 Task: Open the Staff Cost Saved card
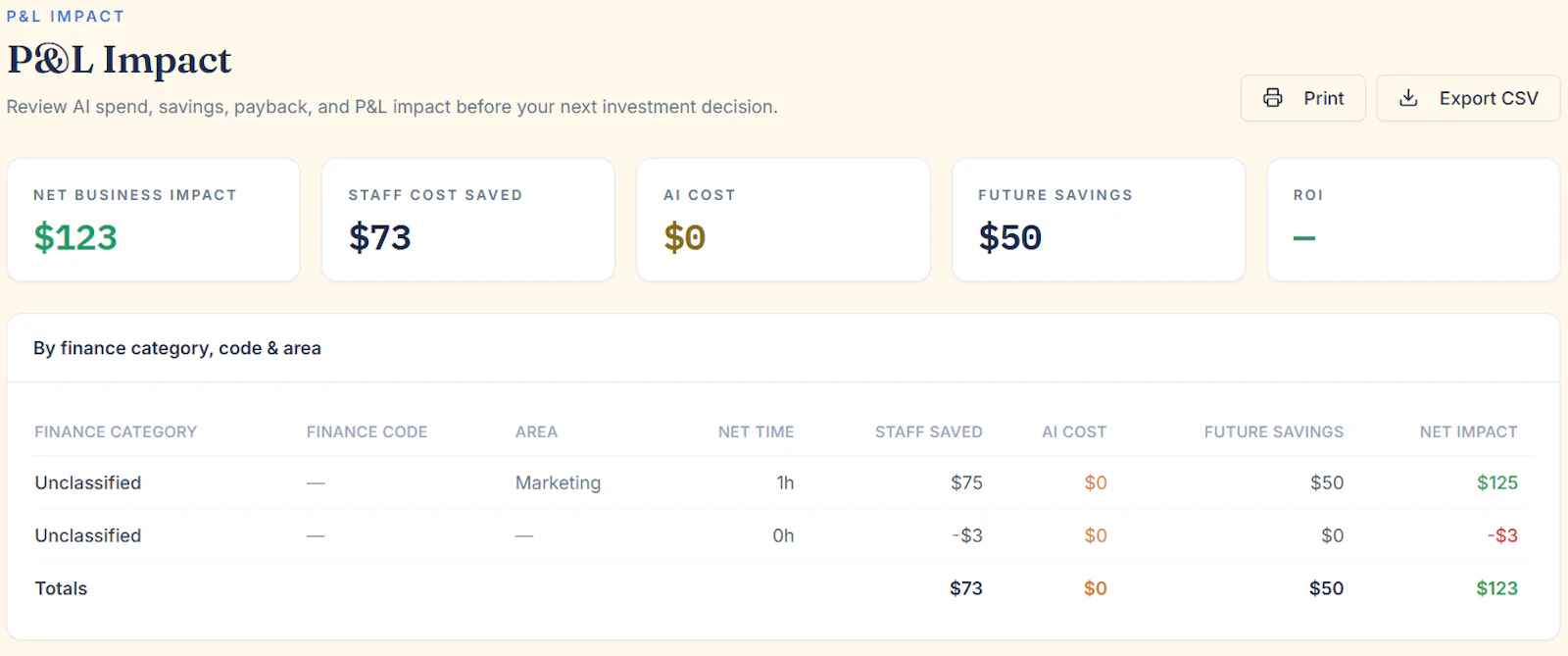click(468, 220)
